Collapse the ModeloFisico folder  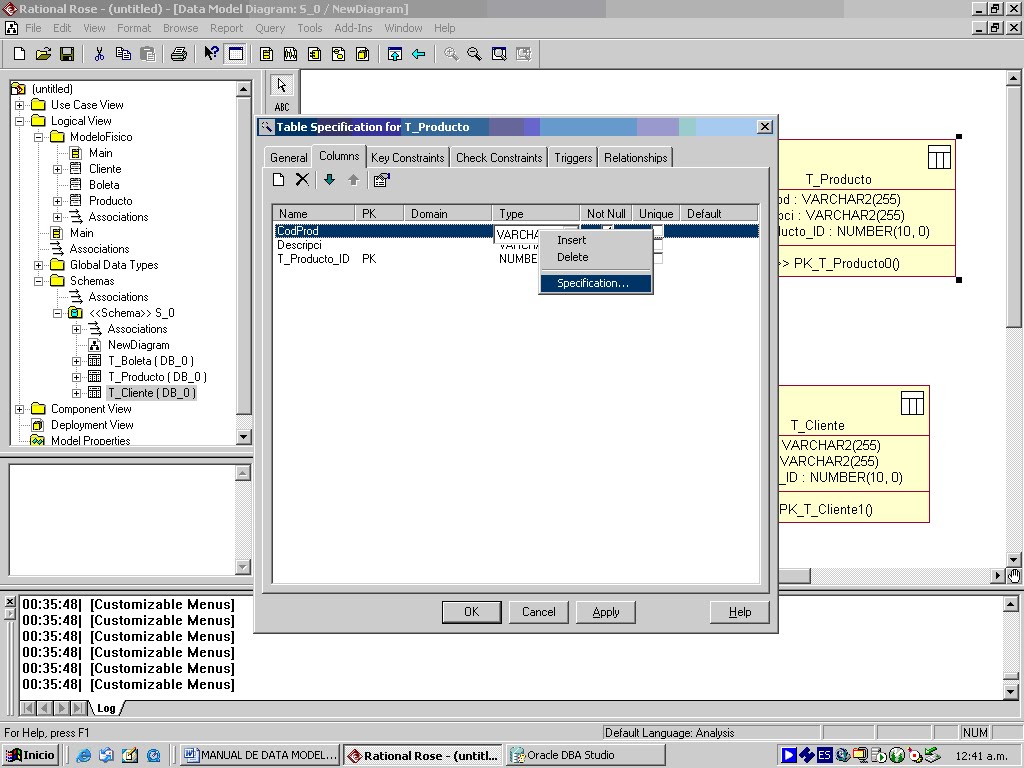click(x=39, y=137)
